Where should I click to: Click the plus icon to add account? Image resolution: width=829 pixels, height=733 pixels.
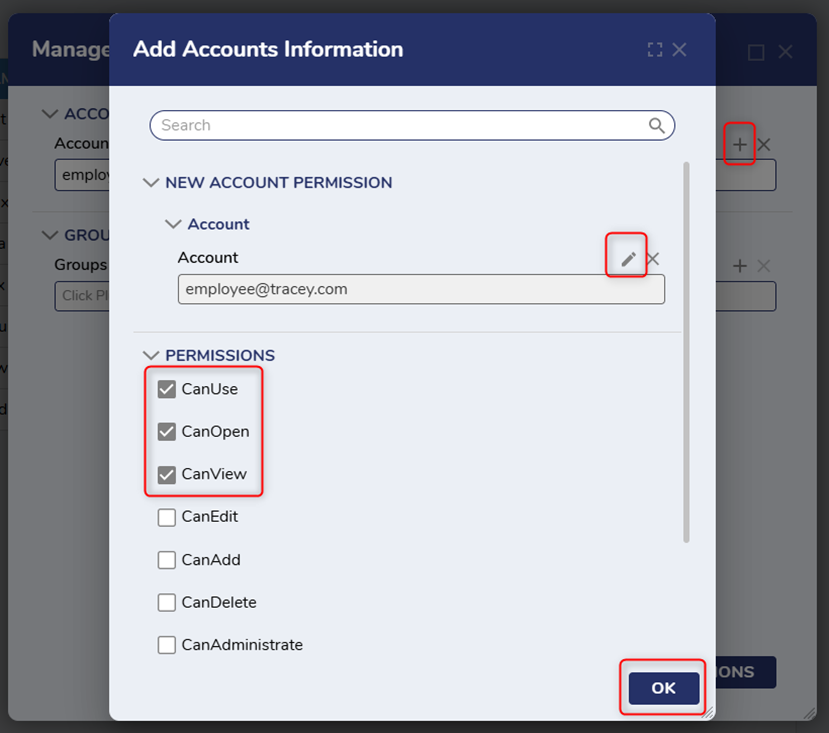coord(739,144)
